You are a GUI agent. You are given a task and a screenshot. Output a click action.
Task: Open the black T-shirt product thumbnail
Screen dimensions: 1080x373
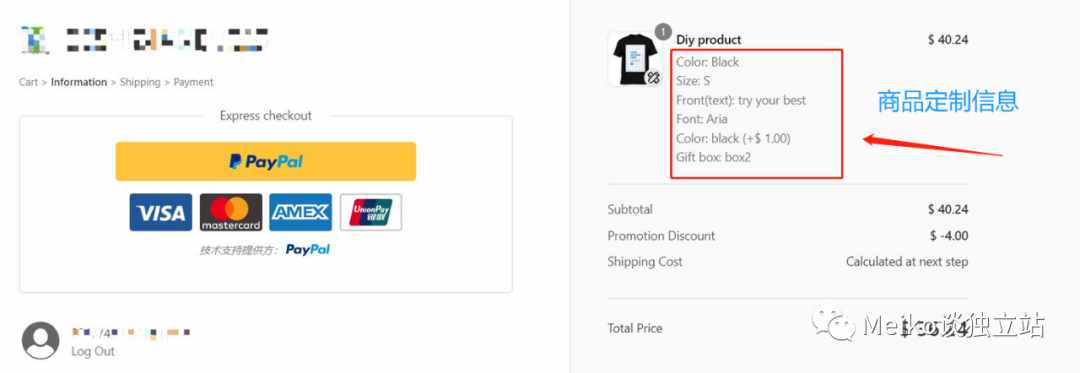coord(634,60)
